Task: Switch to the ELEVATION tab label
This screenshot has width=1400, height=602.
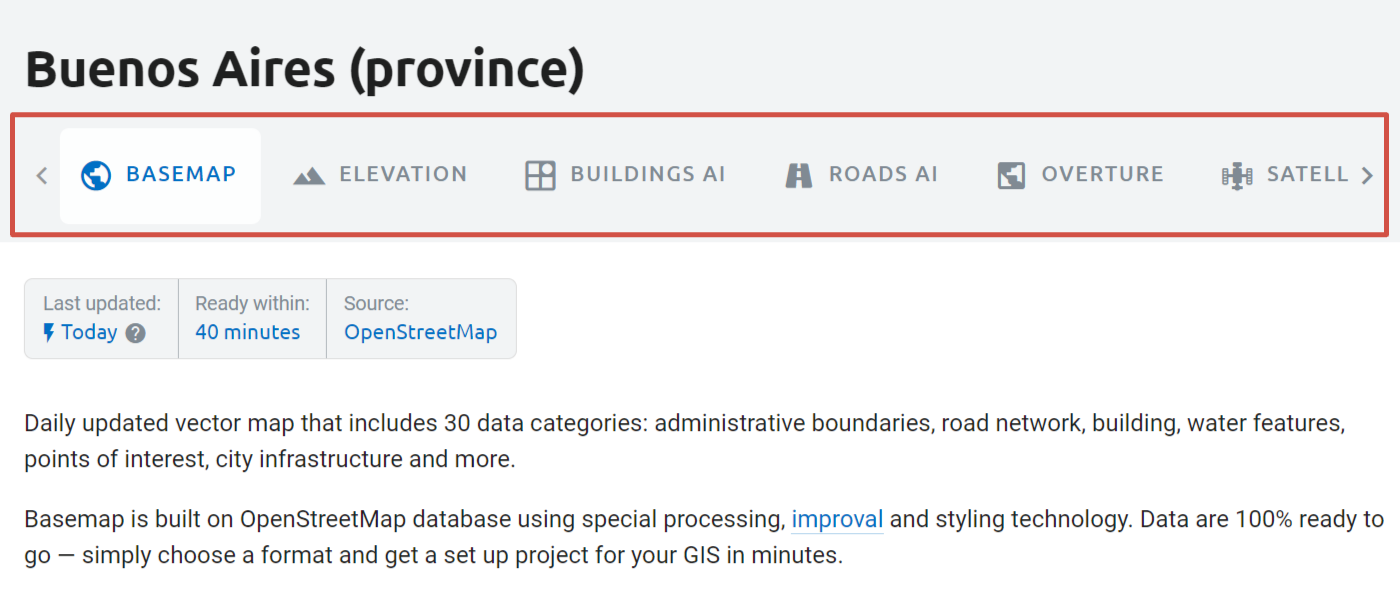Action: [403, 174]
